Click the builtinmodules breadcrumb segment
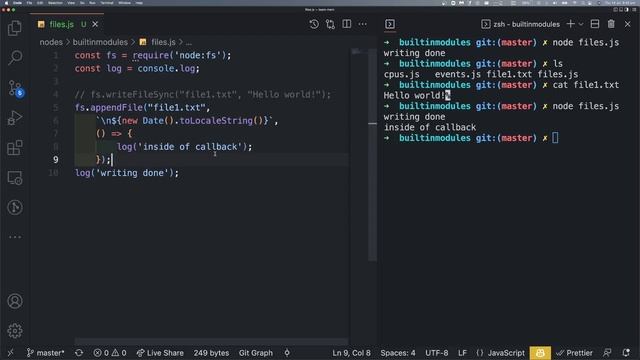The height and width of the screenshot is (360, 640). 100,42
